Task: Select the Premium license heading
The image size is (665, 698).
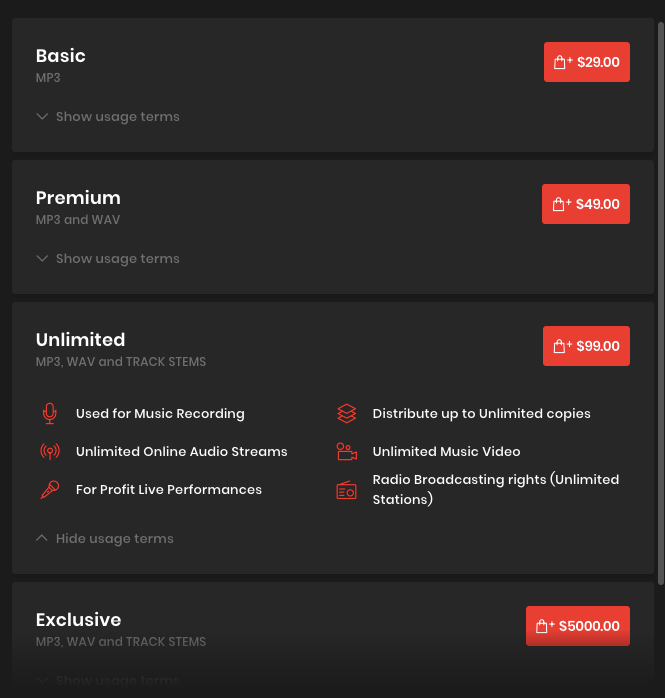Action: (x=78, y=198)
